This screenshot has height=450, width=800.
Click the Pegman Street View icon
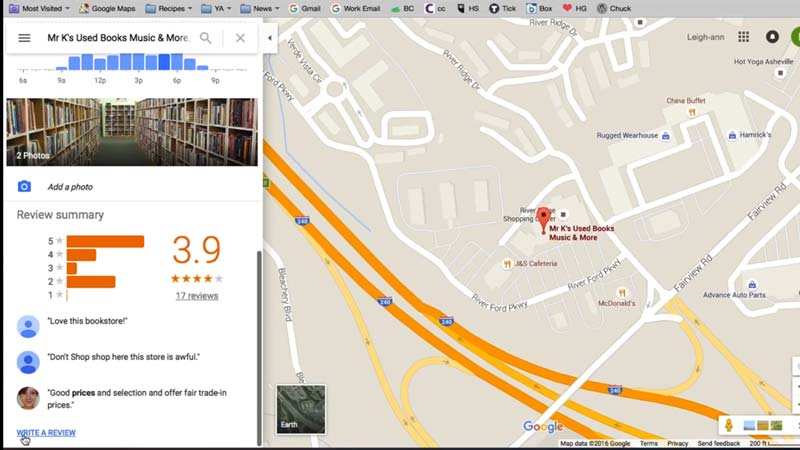tap(729, 425)
